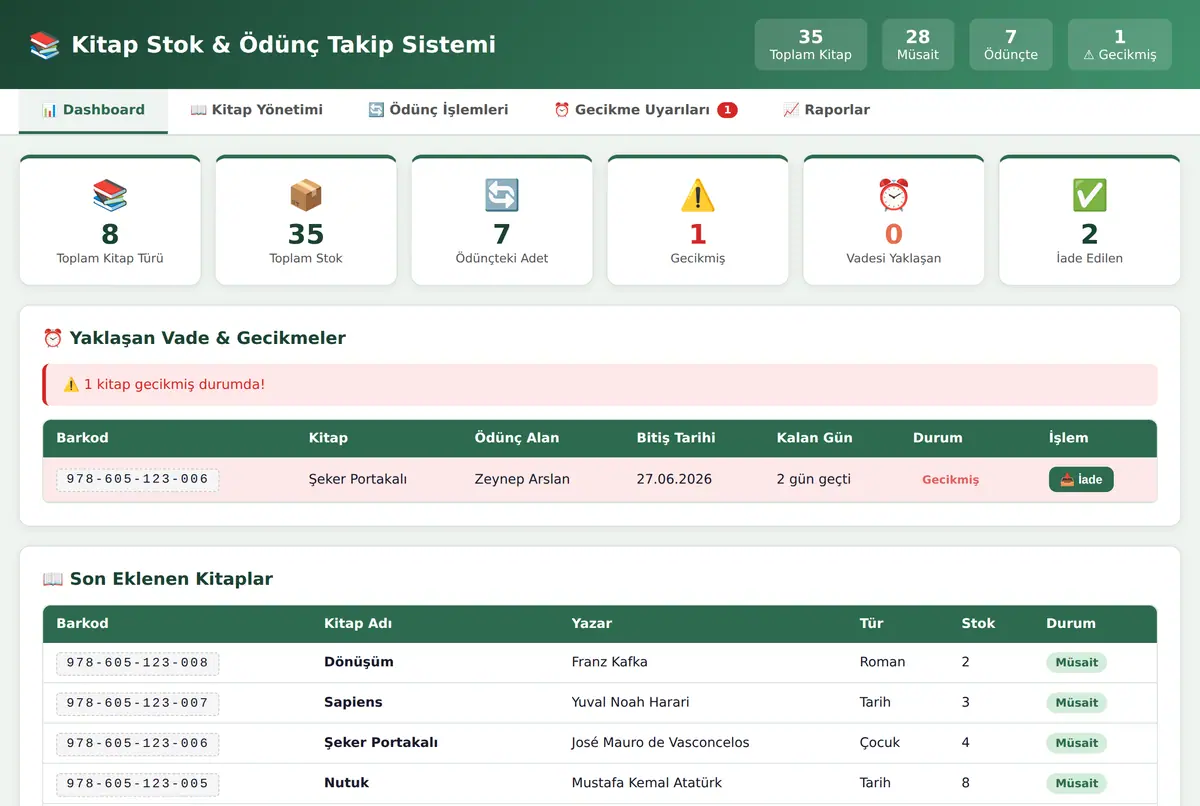
Task: Click the book title Dönüşüm
Action: [x=359, y=662]
